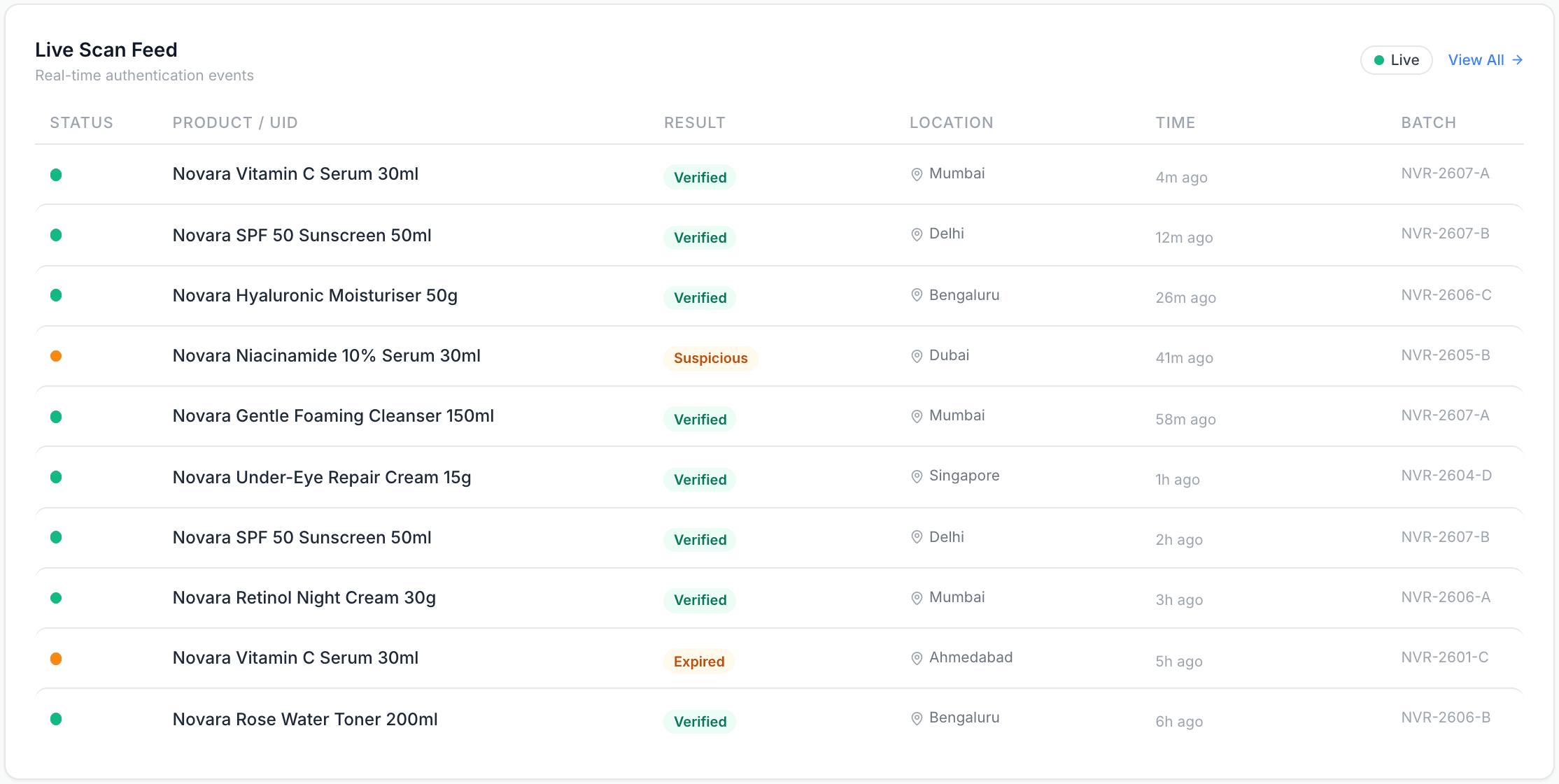Click Verified badge for Gentle Foaming Cleanser

700,420
